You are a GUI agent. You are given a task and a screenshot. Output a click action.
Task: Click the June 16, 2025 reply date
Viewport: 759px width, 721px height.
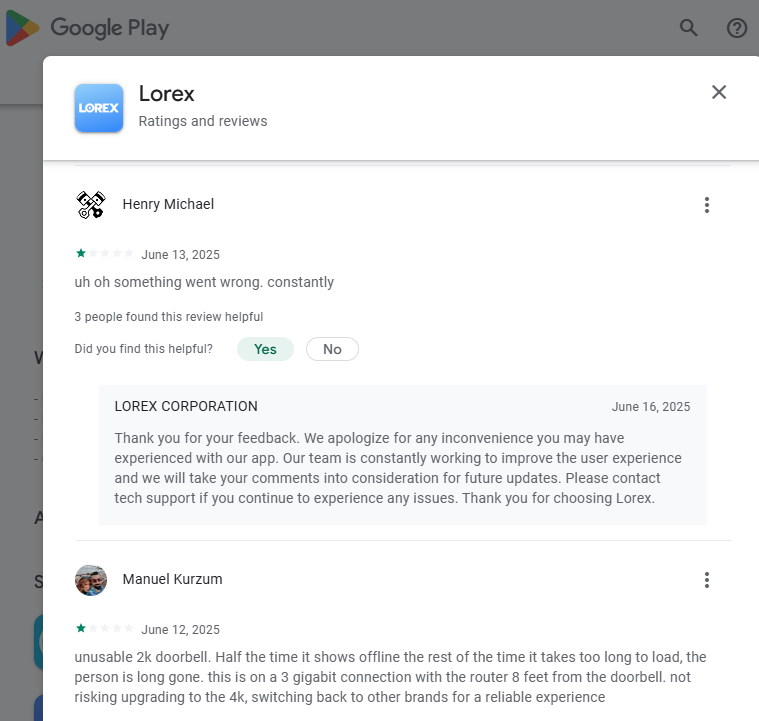(x=651, y=407)
